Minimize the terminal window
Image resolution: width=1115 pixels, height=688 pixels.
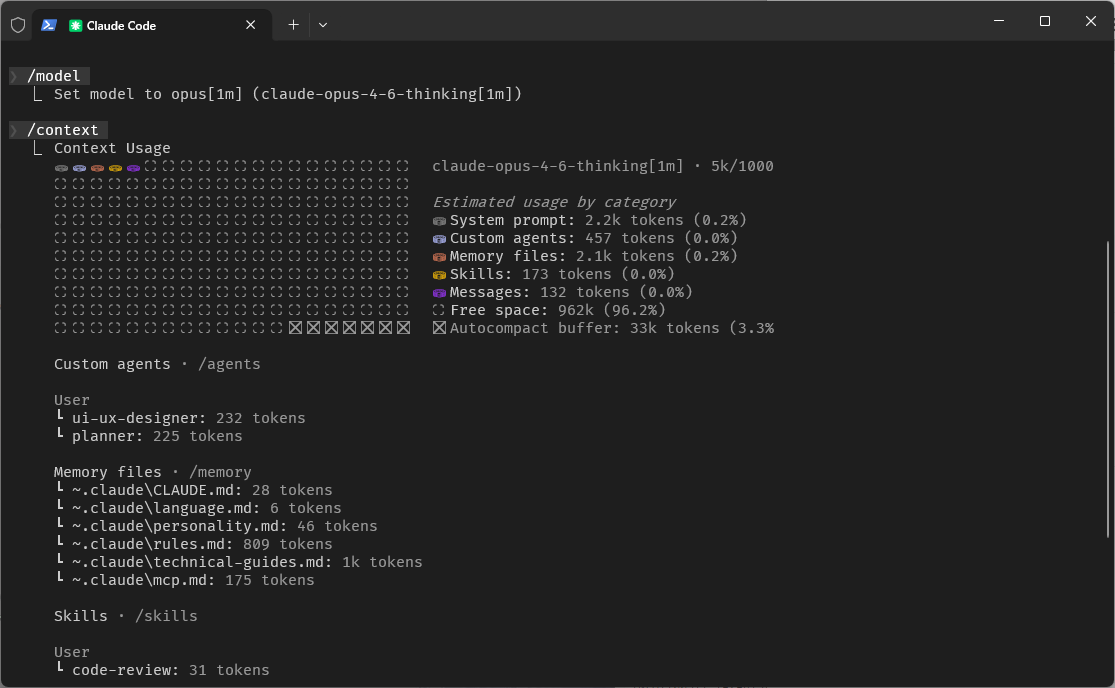click(999, 21)
